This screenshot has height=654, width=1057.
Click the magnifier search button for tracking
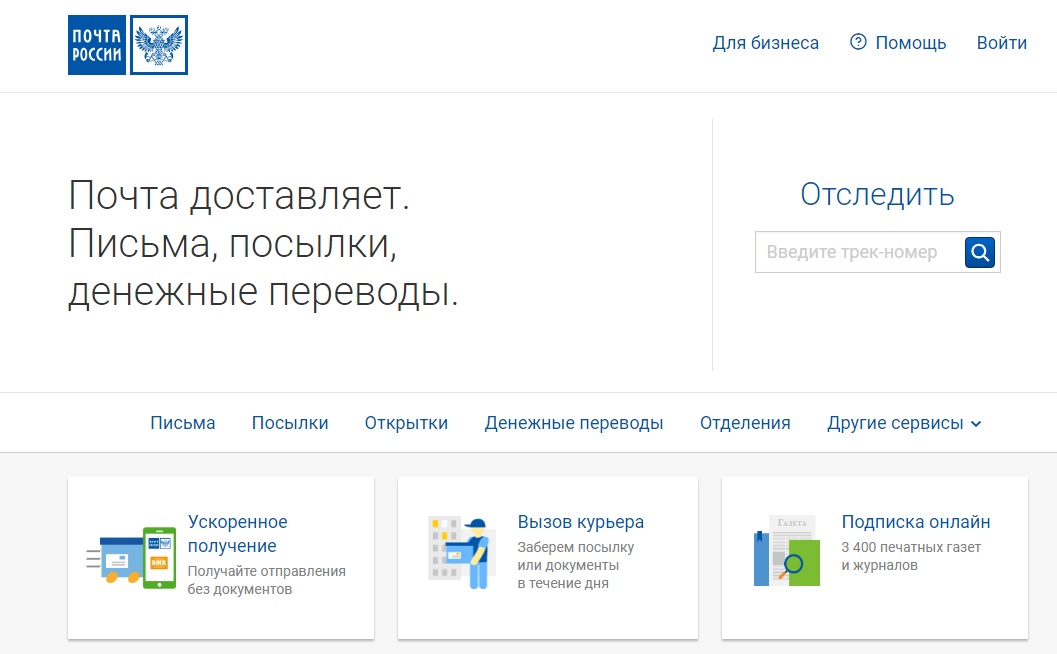point(979,253)
